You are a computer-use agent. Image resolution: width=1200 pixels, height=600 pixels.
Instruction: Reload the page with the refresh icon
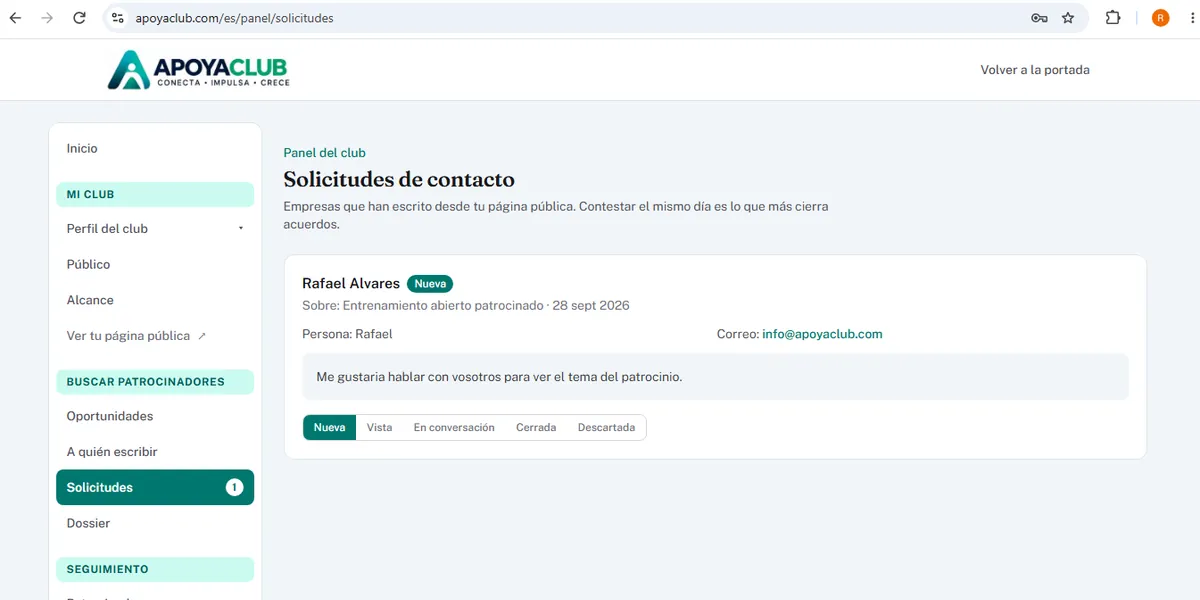point(79,18)
